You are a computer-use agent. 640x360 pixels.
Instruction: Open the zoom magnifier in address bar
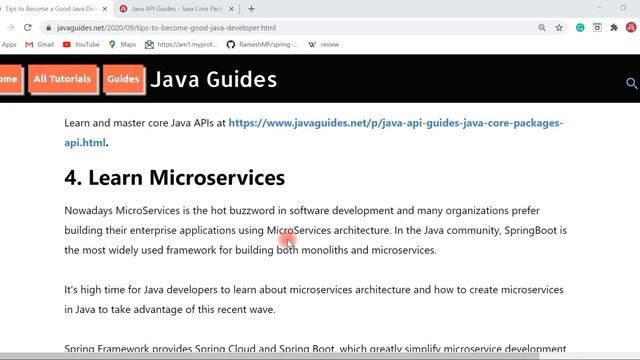point(542,28)
